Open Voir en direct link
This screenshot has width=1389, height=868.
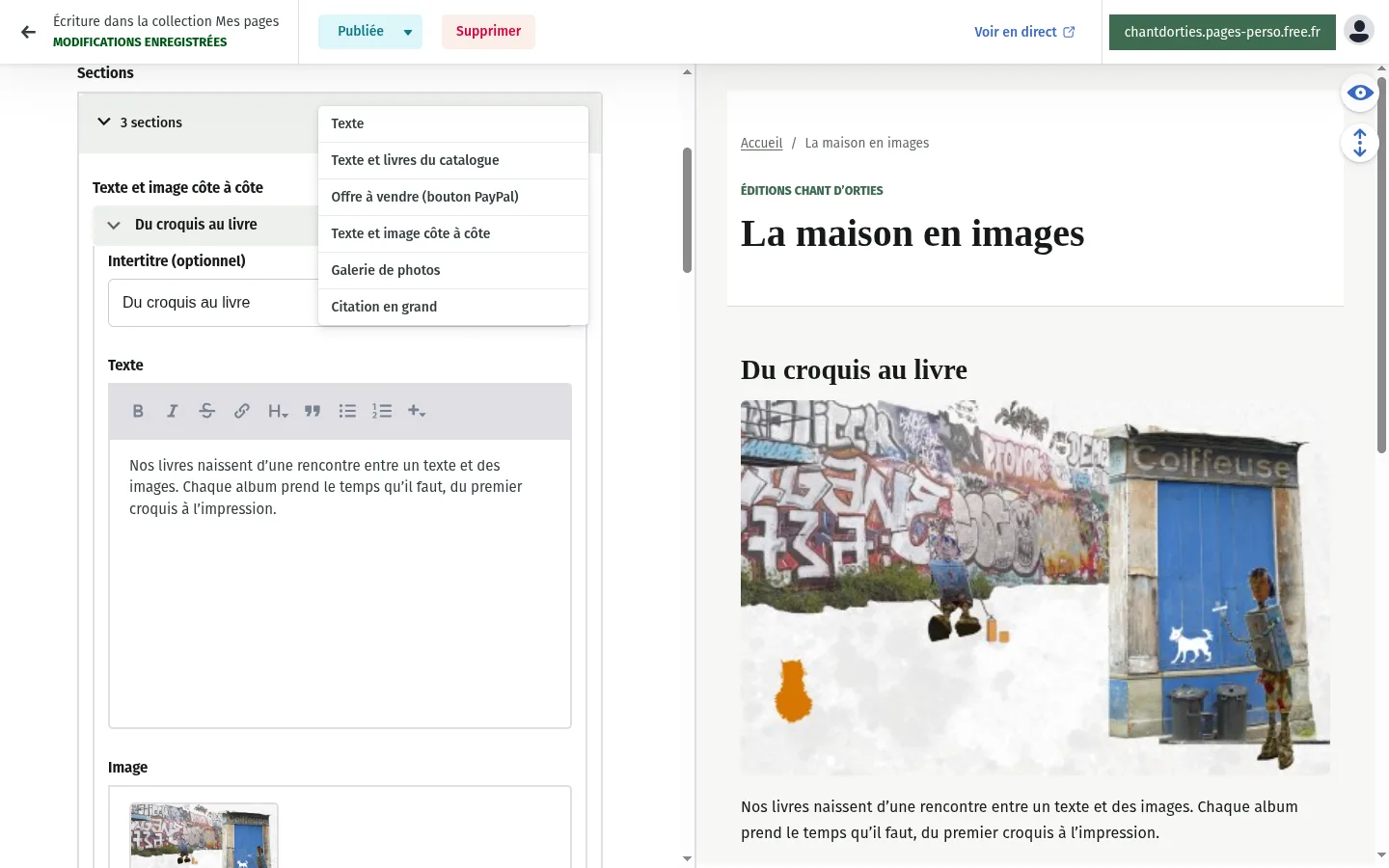[1024, 32]
